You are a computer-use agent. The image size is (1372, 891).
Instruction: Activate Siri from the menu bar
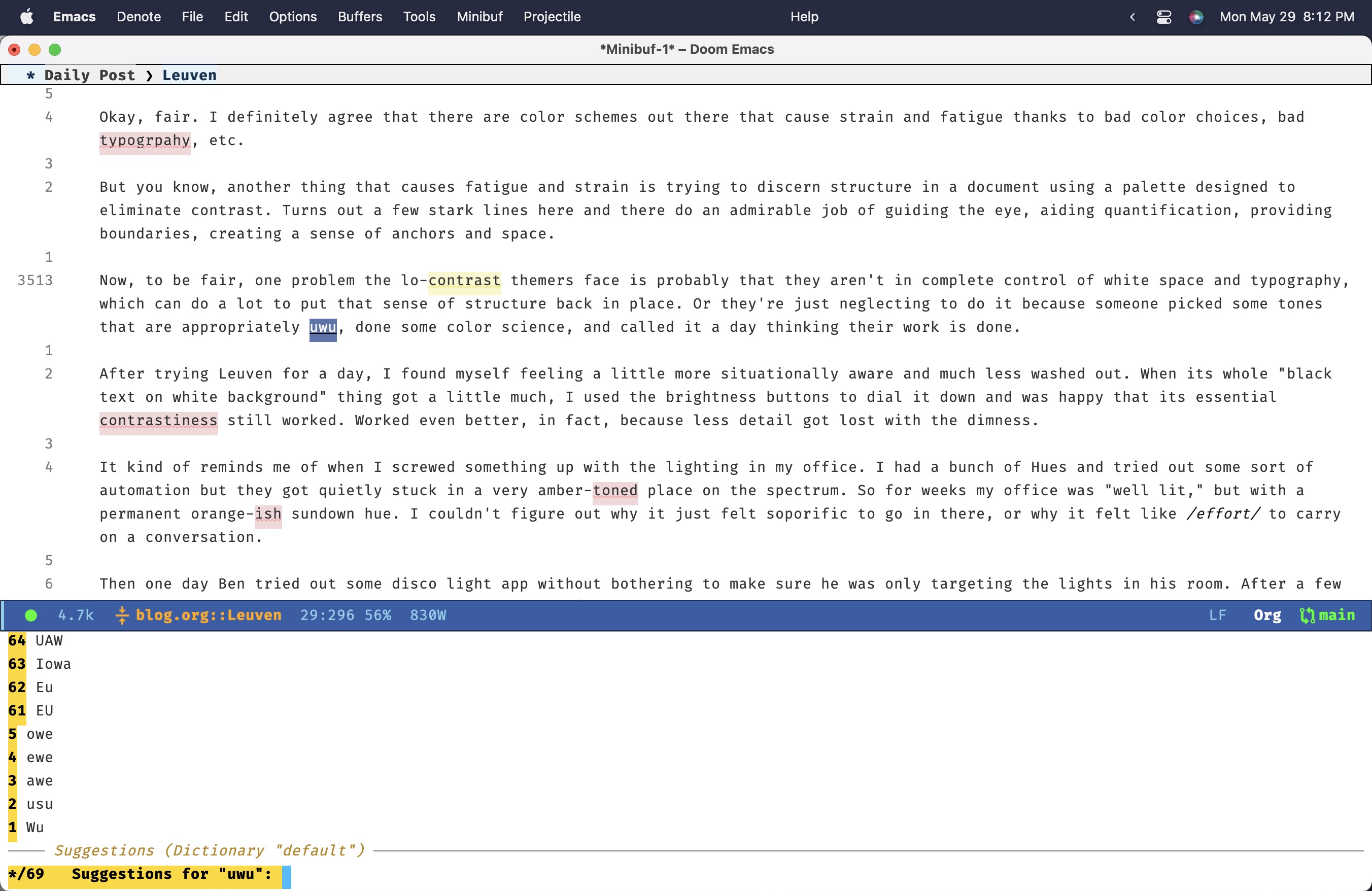click(x=1196, y=17)
